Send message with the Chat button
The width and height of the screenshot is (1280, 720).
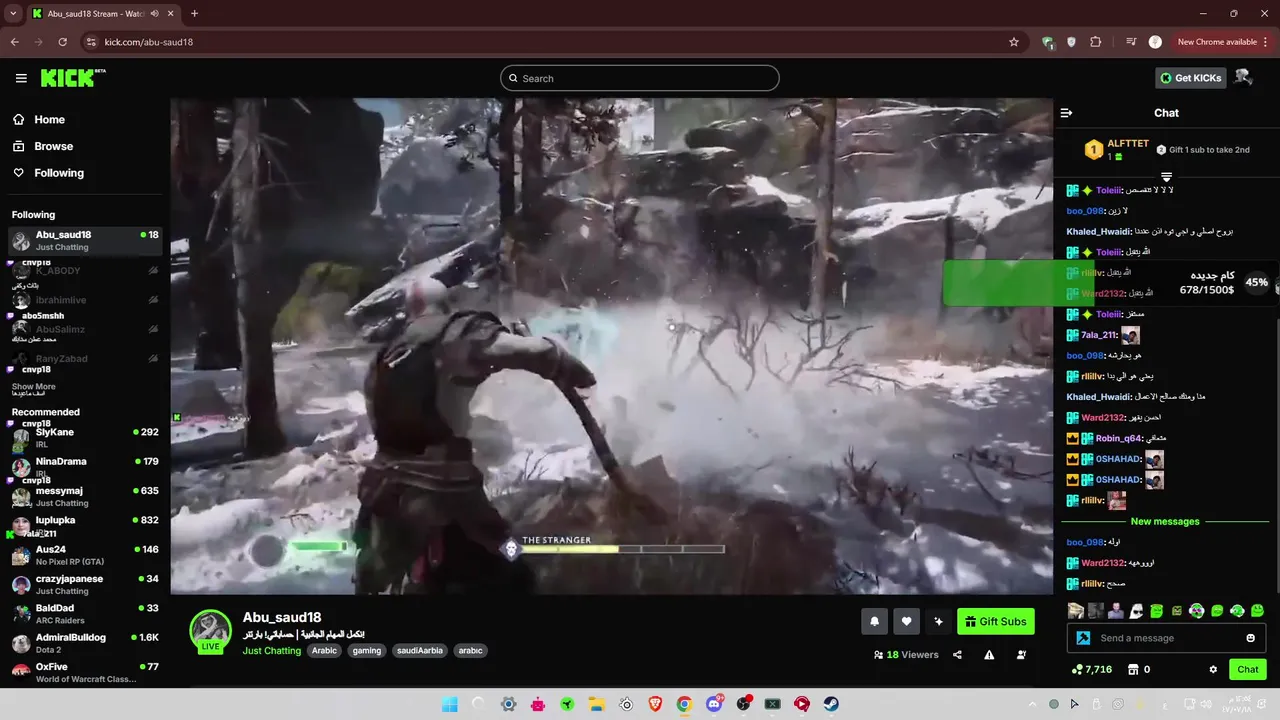pyautogui.click(x=1248, y=670)
